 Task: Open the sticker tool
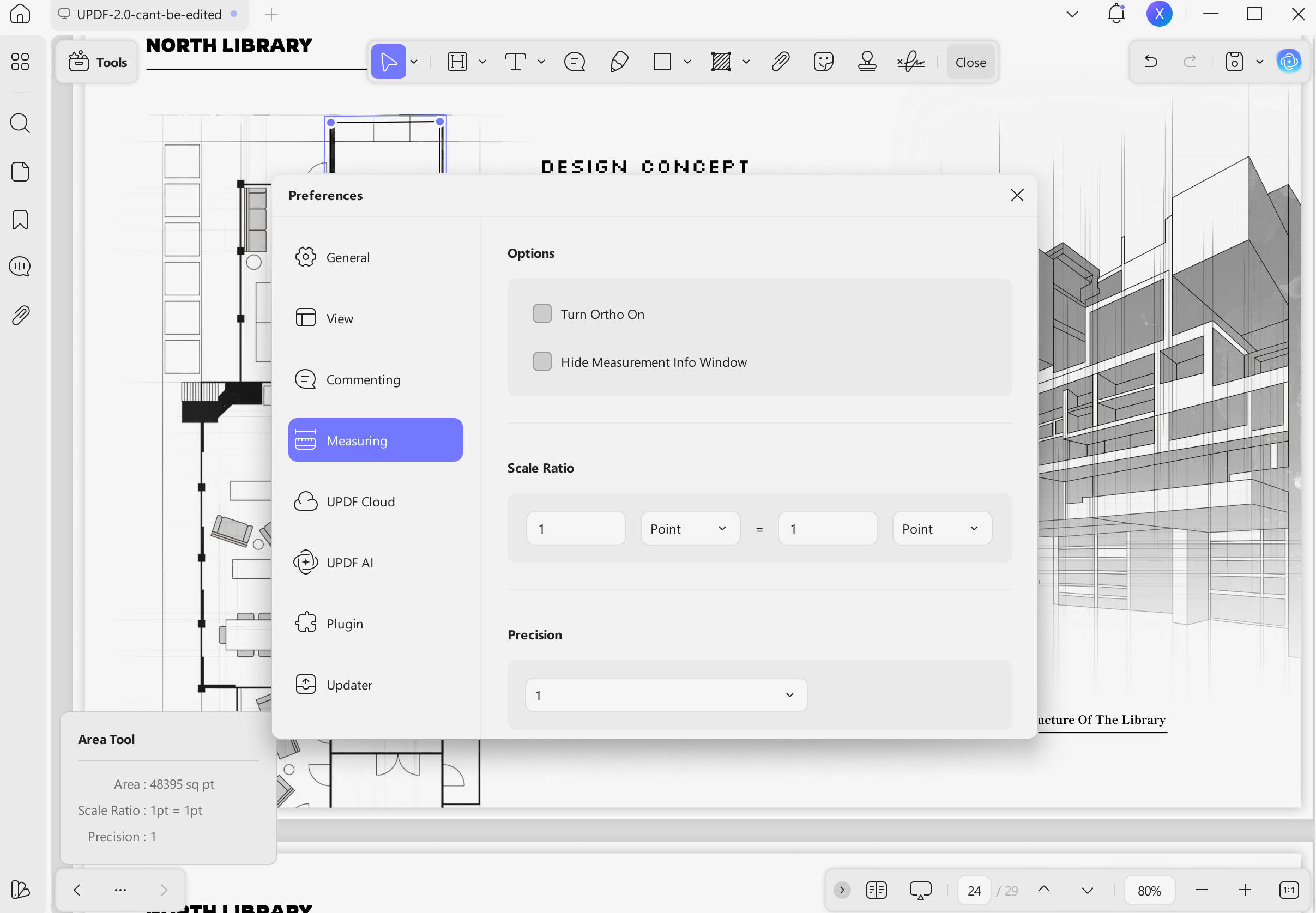(x=823, y=62)
